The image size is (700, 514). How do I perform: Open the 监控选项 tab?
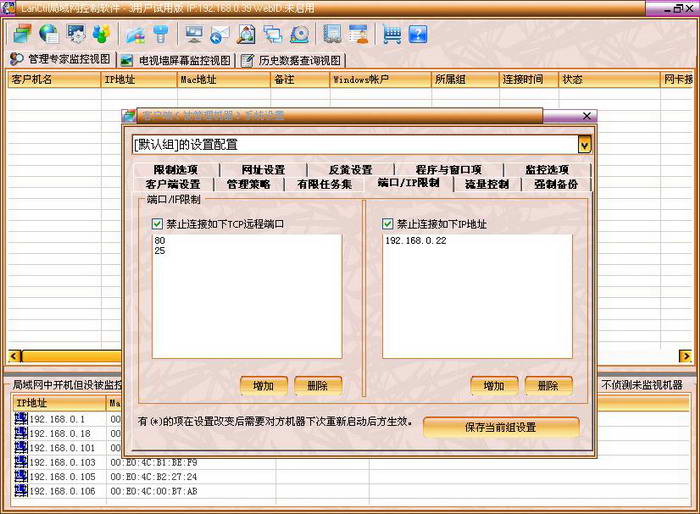tap(547, 170)
